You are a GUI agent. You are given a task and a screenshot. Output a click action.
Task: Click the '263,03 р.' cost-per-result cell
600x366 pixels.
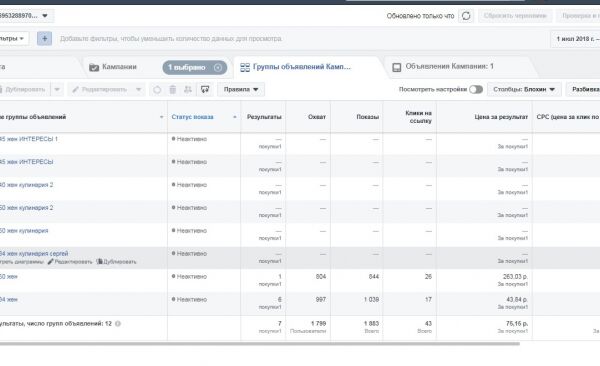click(x=515, y=277)
